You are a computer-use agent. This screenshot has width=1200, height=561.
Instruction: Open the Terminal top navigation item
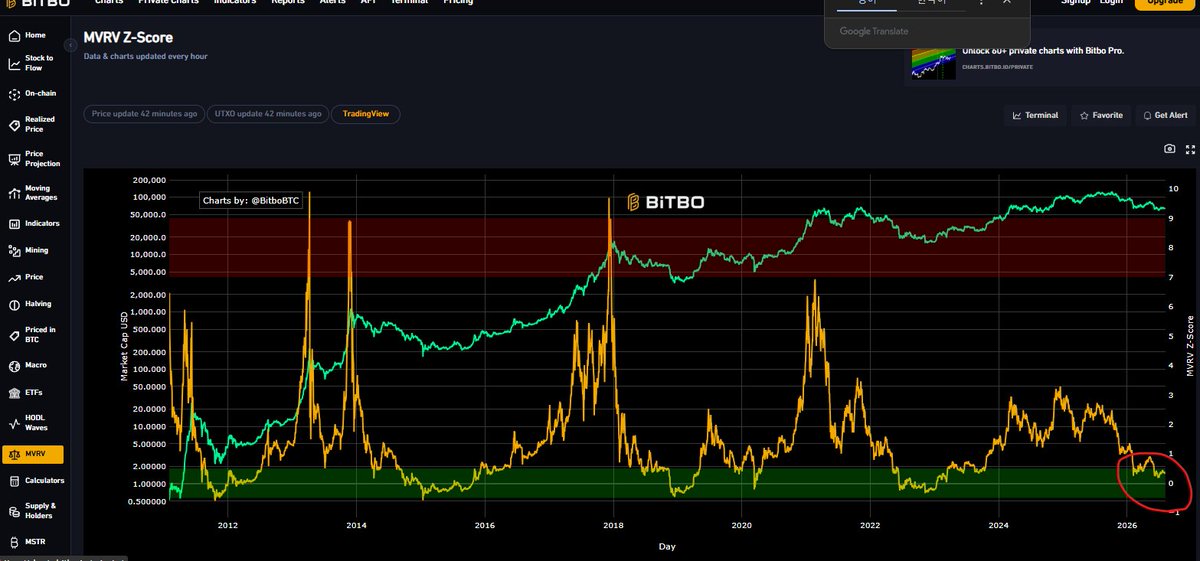408,3
